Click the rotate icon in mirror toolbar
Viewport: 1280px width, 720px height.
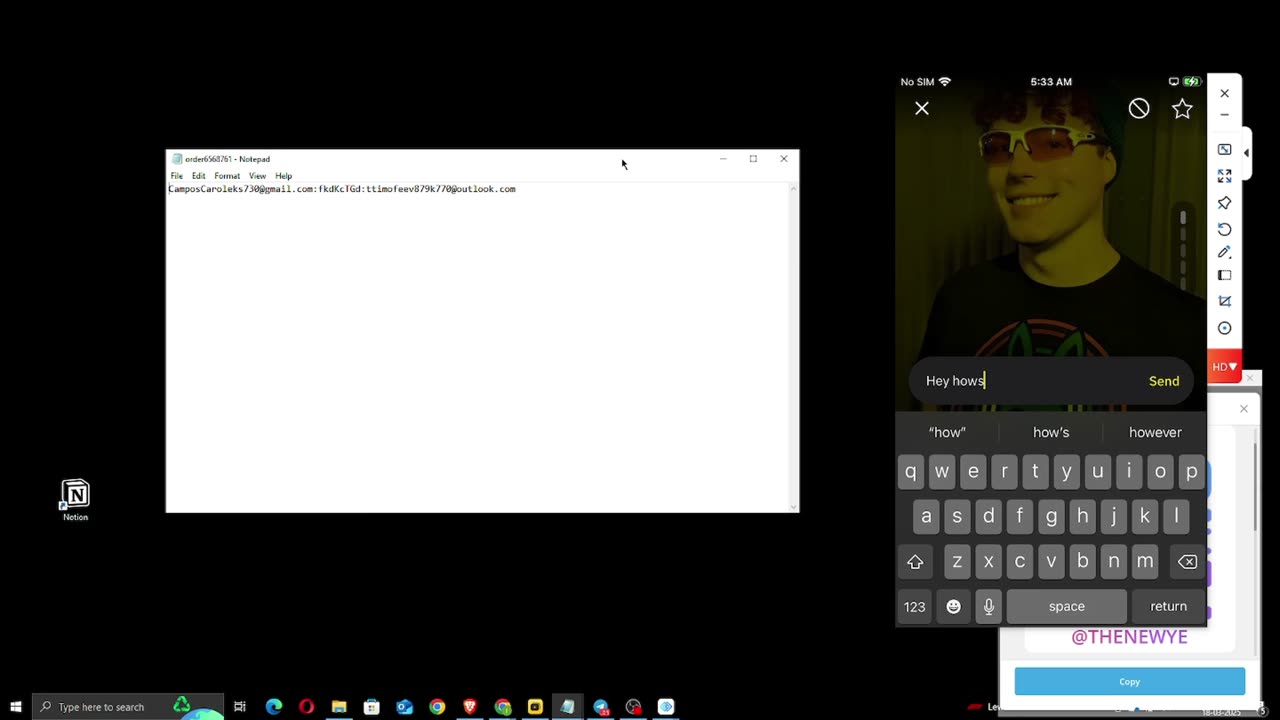[x=1224, y=229]
